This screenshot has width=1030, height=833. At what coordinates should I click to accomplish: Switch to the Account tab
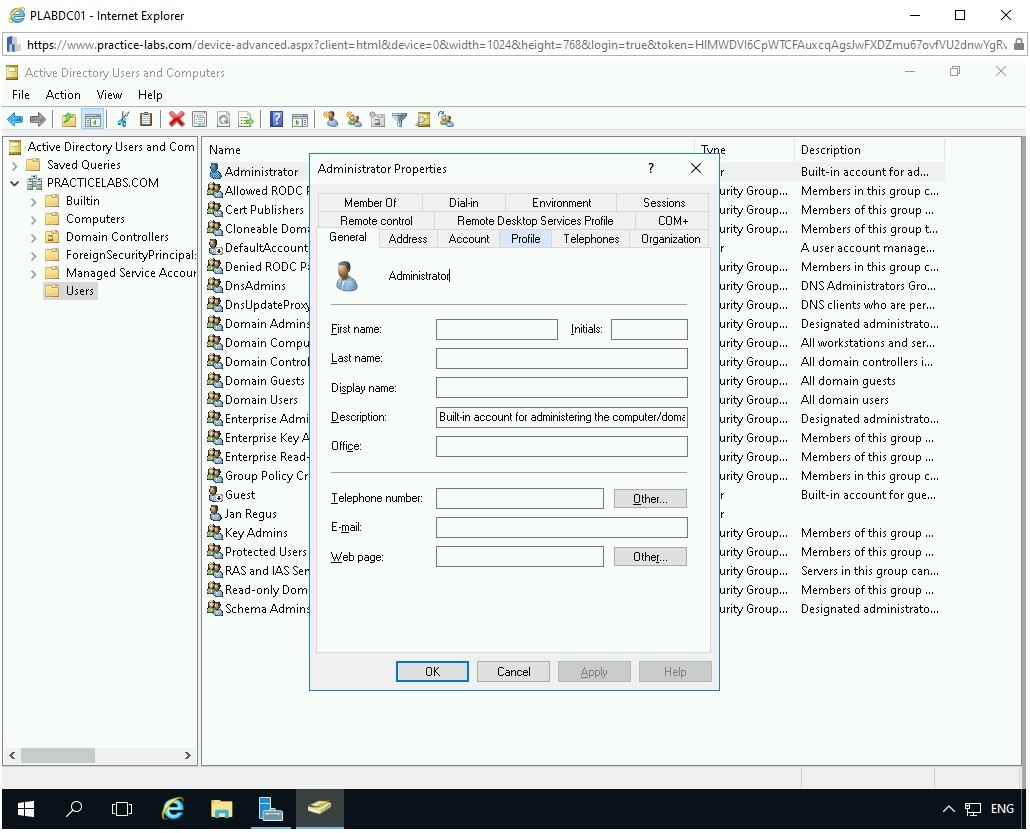click(468, 239)
